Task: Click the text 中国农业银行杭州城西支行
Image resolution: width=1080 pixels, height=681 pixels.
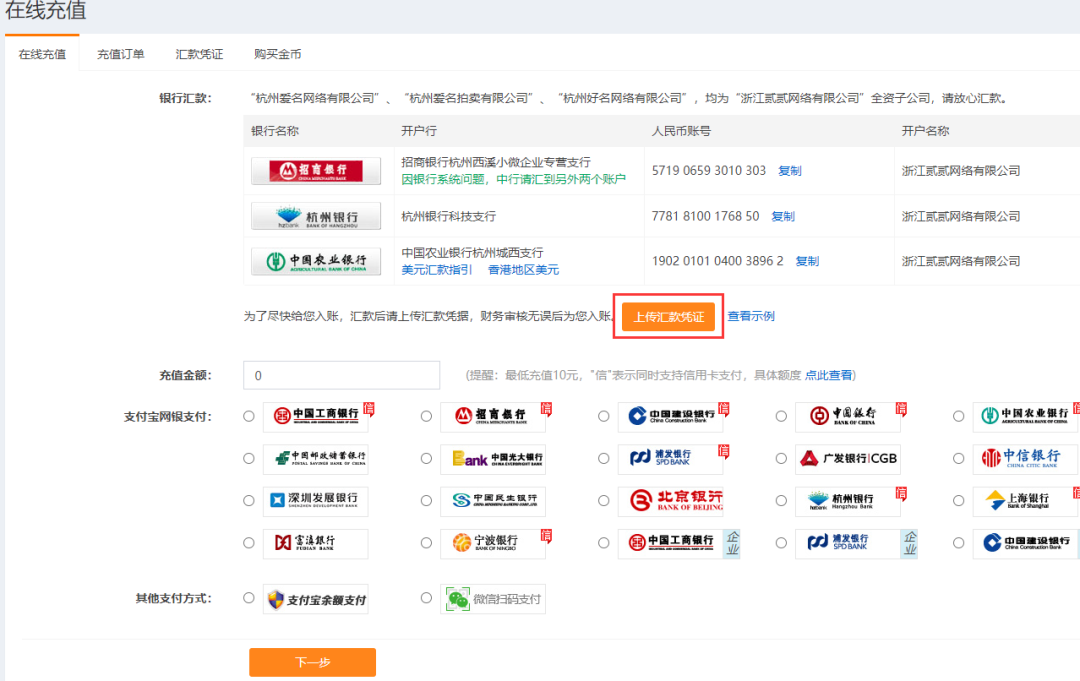Action: coord(472,253)
